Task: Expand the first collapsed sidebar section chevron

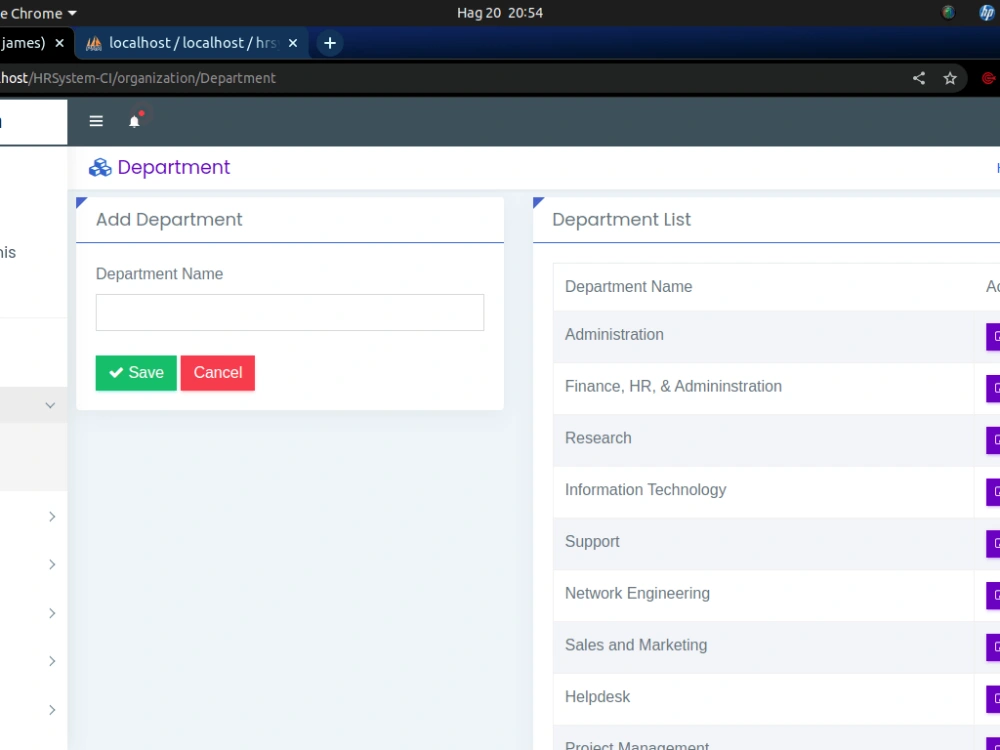Action: point(52,517)
